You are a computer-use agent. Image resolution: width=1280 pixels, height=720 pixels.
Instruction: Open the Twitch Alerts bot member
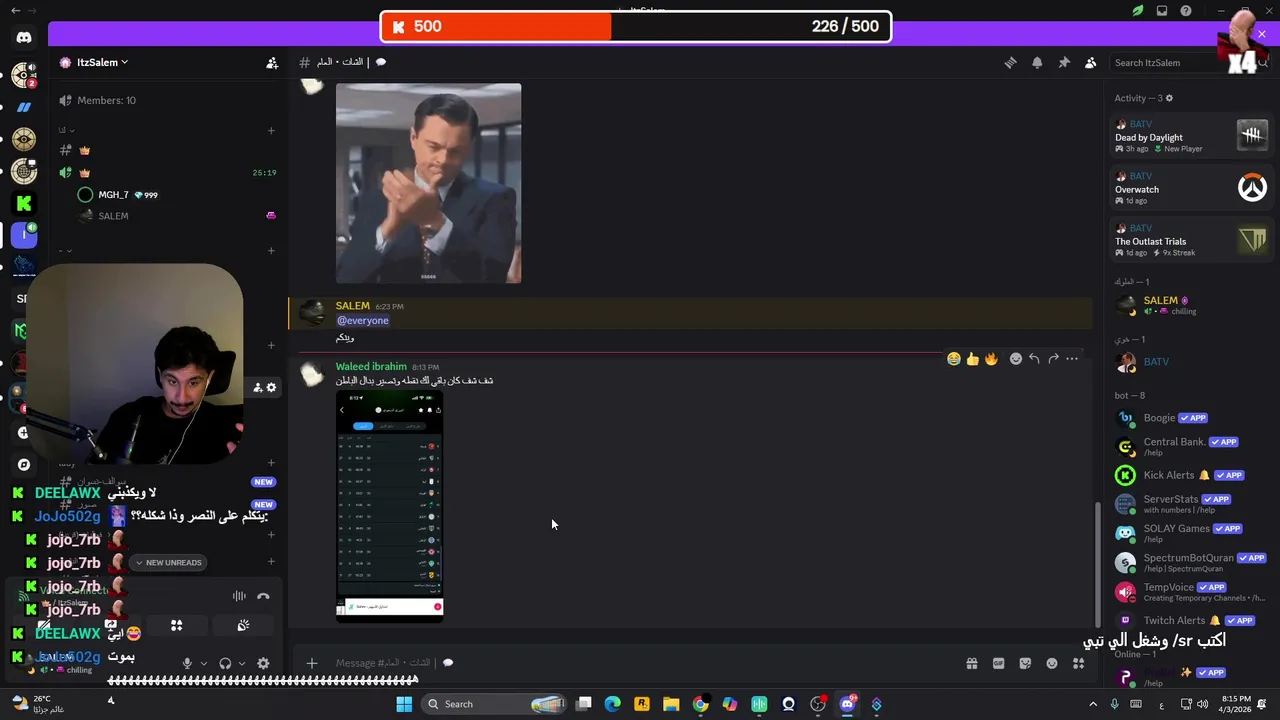click(x=1190, y=620)
